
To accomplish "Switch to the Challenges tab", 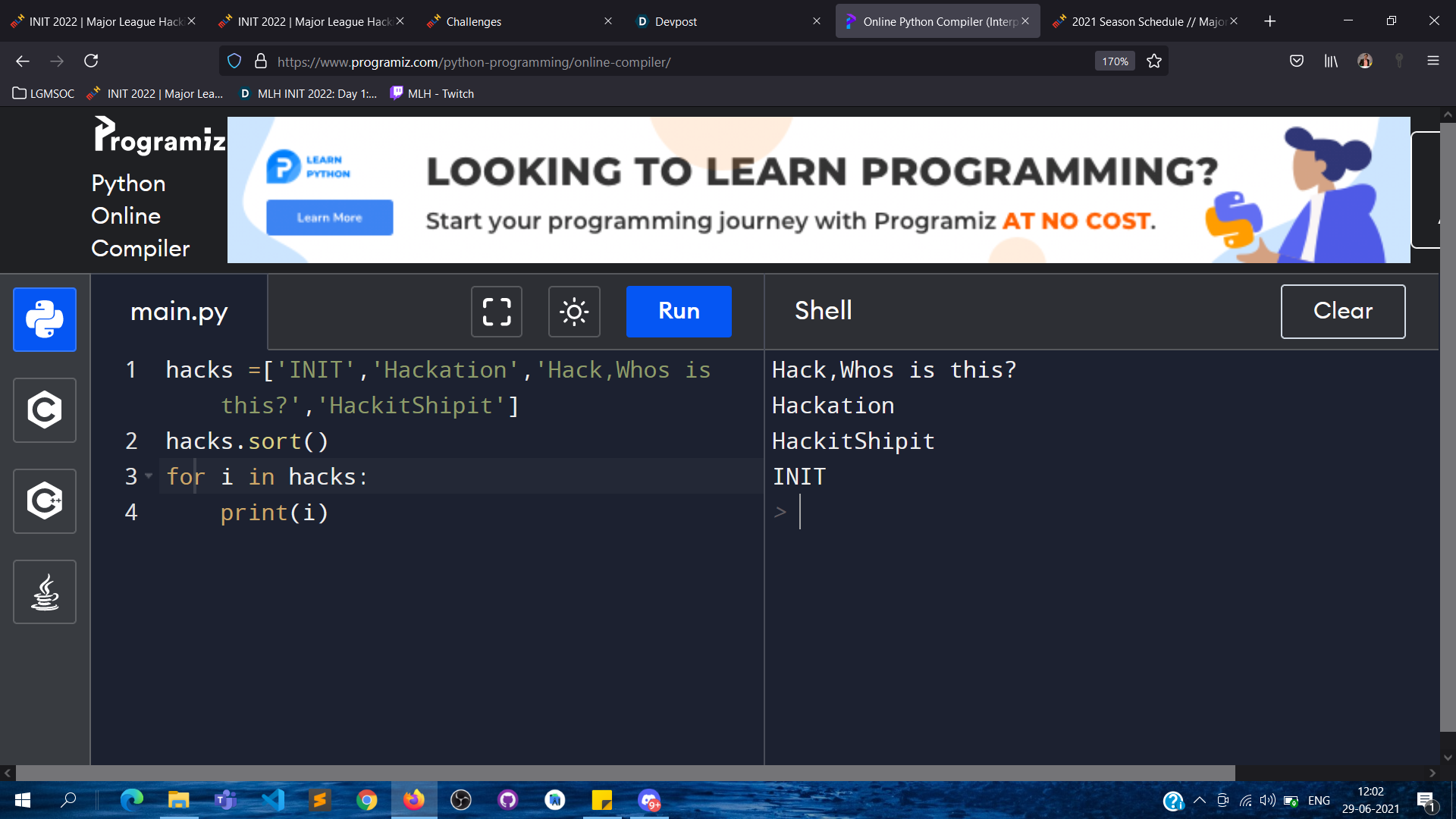I will point(474,21).
